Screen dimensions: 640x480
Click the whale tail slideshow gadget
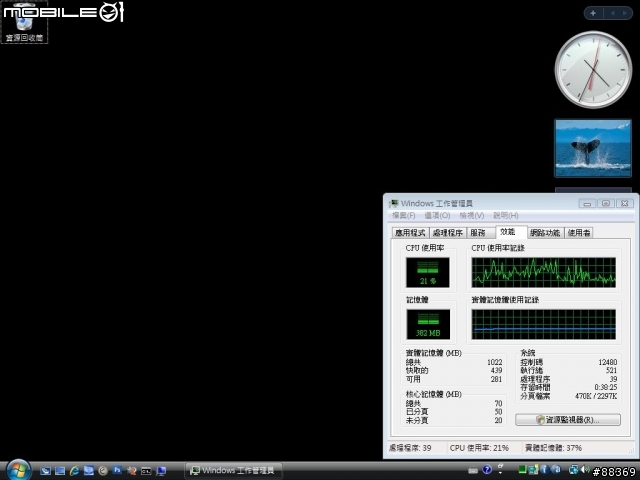(593, 148)
